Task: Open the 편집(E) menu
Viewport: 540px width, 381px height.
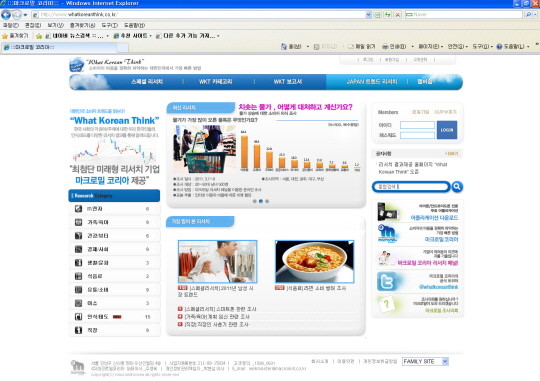Action: [x=33, y=25]
